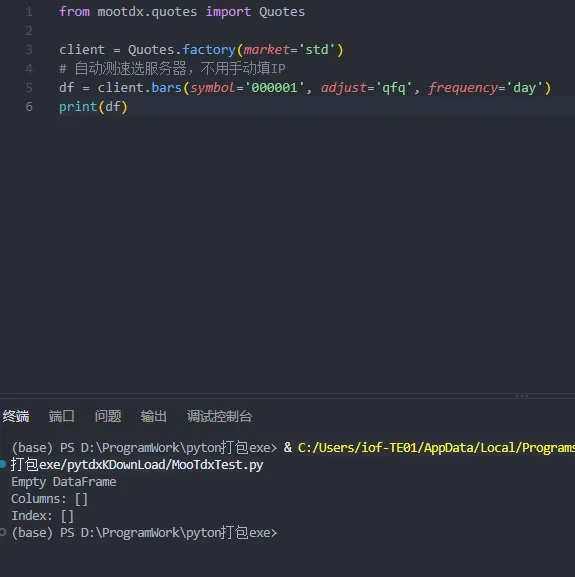Click the blue command marker dot in terminal
575x577 pixels.
(x=2, y=464)
